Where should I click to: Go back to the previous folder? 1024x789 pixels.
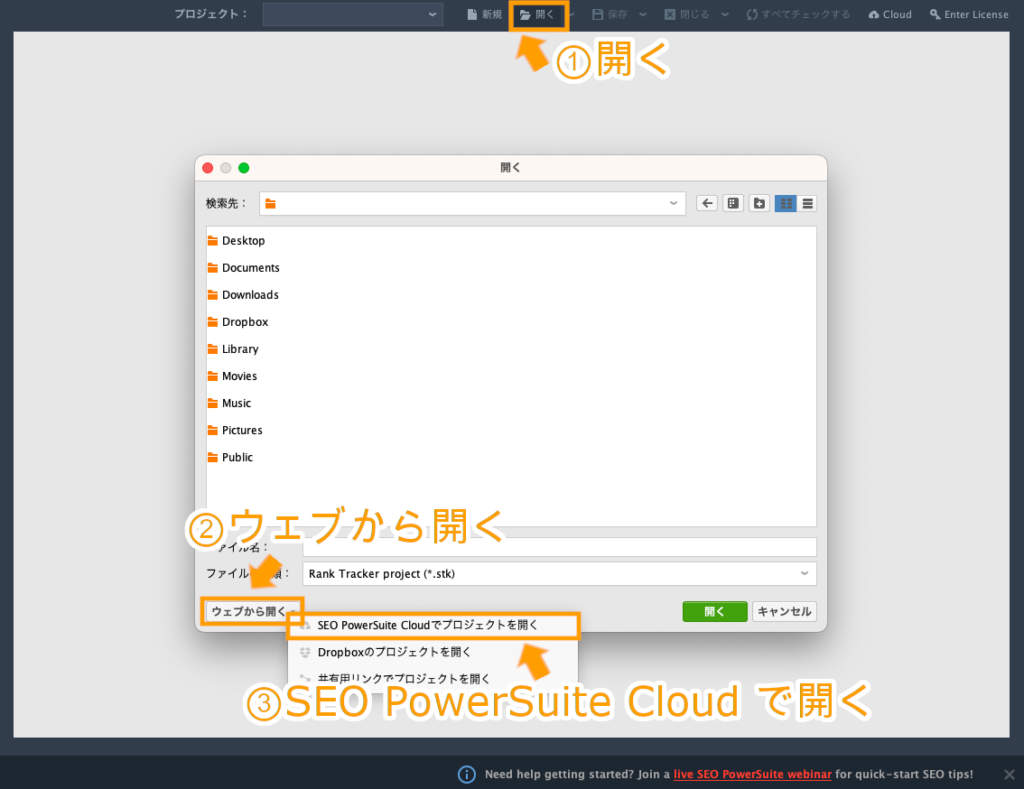tap(707, 204)
